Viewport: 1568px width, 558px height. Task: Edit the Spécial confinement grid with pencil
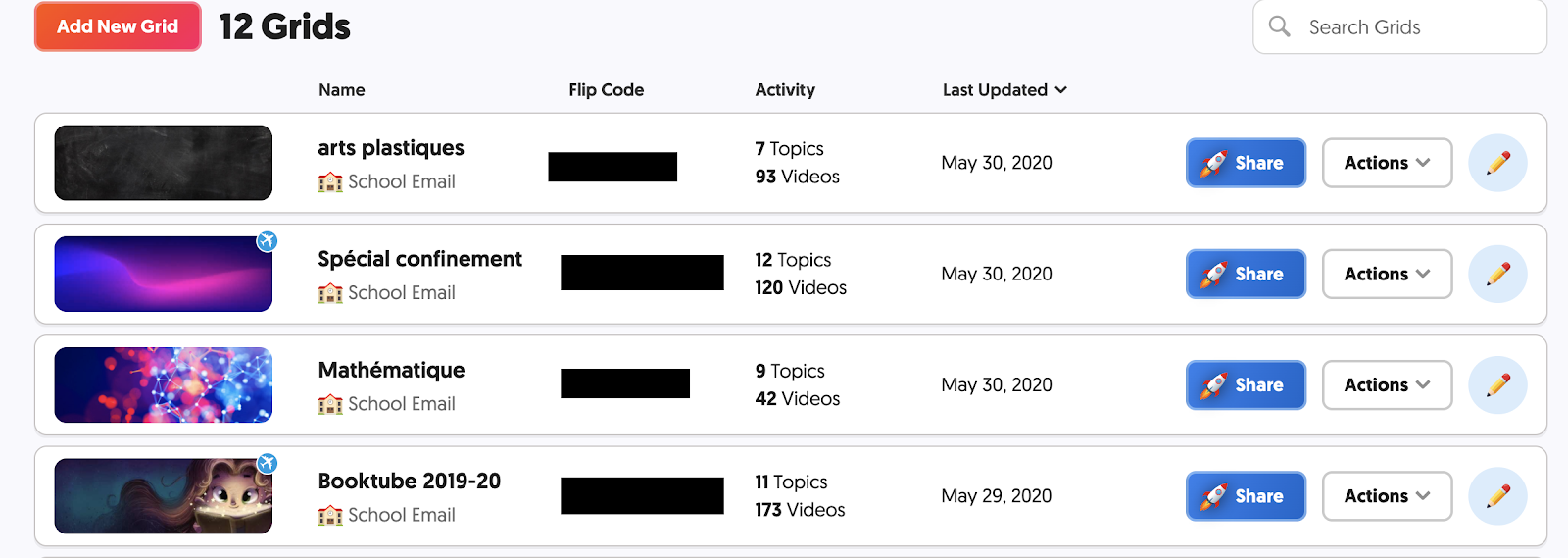[1497, 274]
